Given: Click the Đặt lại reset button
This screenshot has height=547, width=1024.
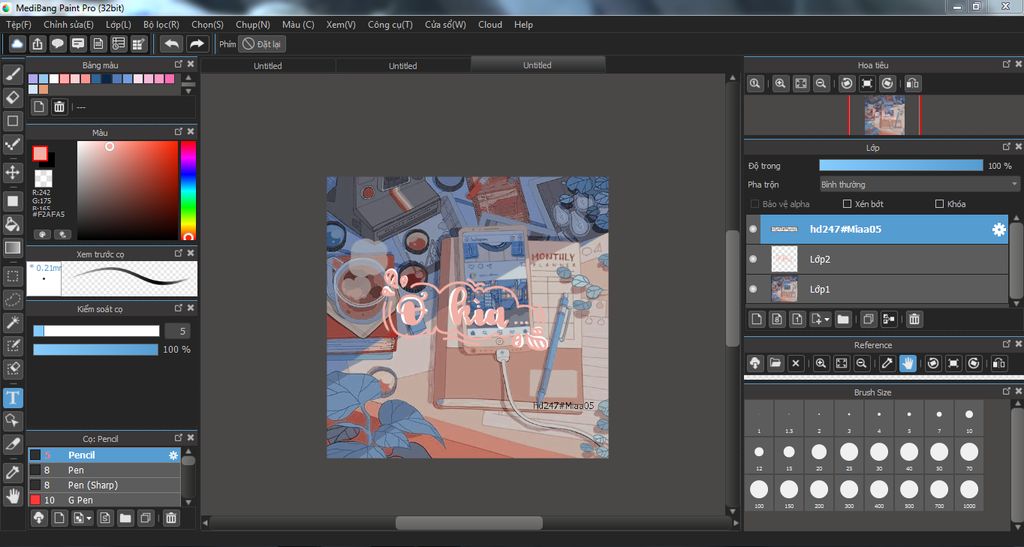Looking at the screenshot, I should pyautogui.click(x=262, y=44).
